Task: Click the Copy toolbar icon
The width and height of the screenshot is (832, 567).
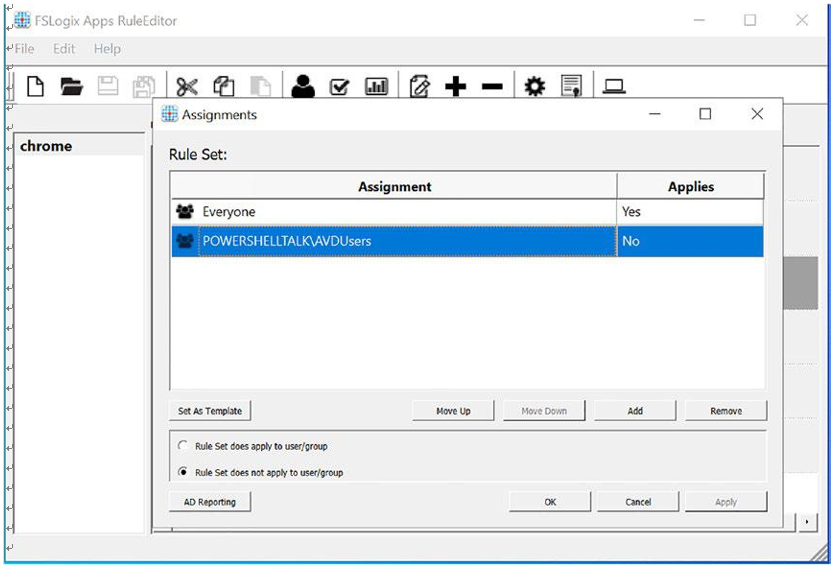Action: coord(223,86)
